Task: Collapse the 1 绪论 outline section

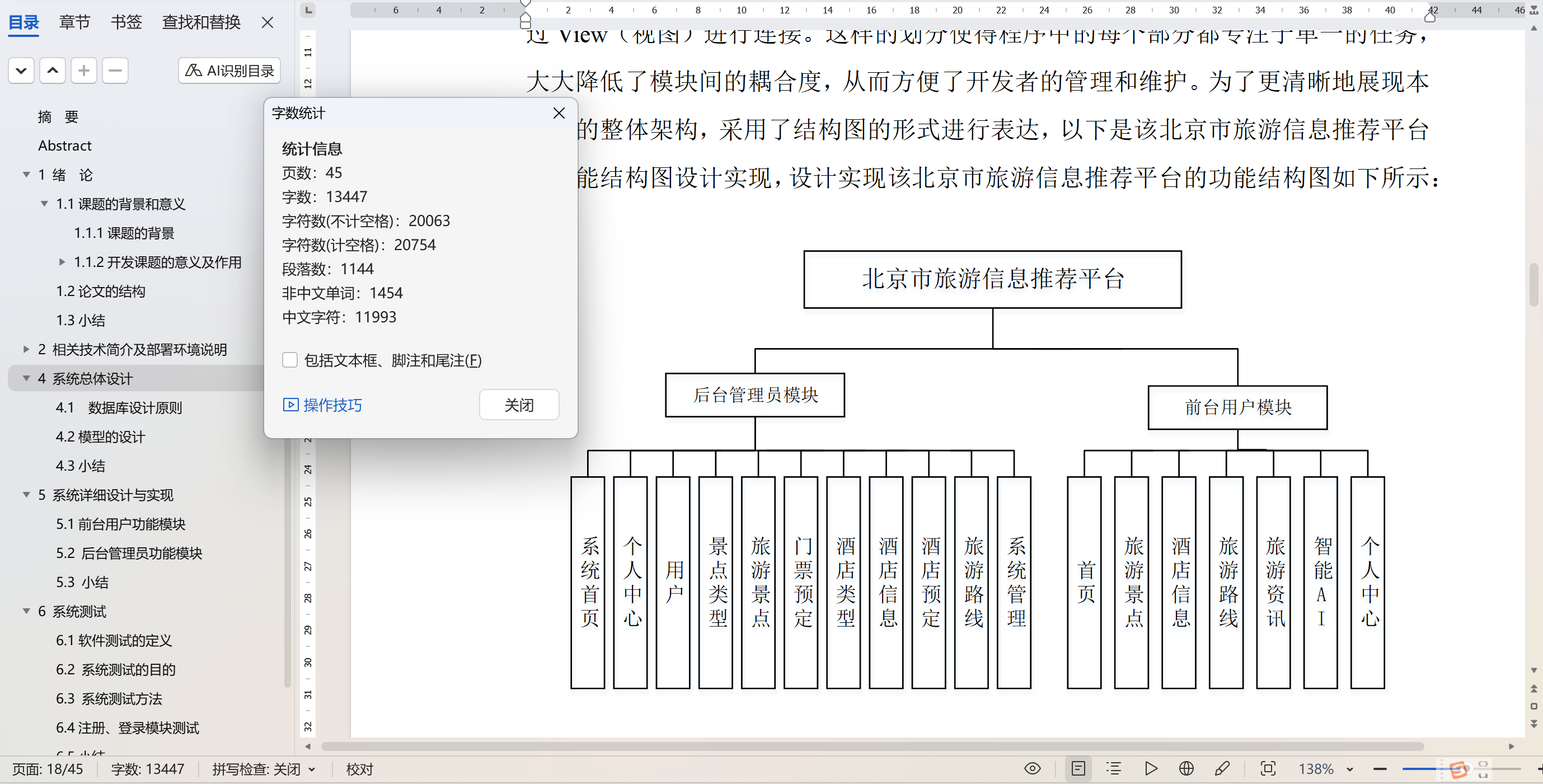Action: click(26, 175)
